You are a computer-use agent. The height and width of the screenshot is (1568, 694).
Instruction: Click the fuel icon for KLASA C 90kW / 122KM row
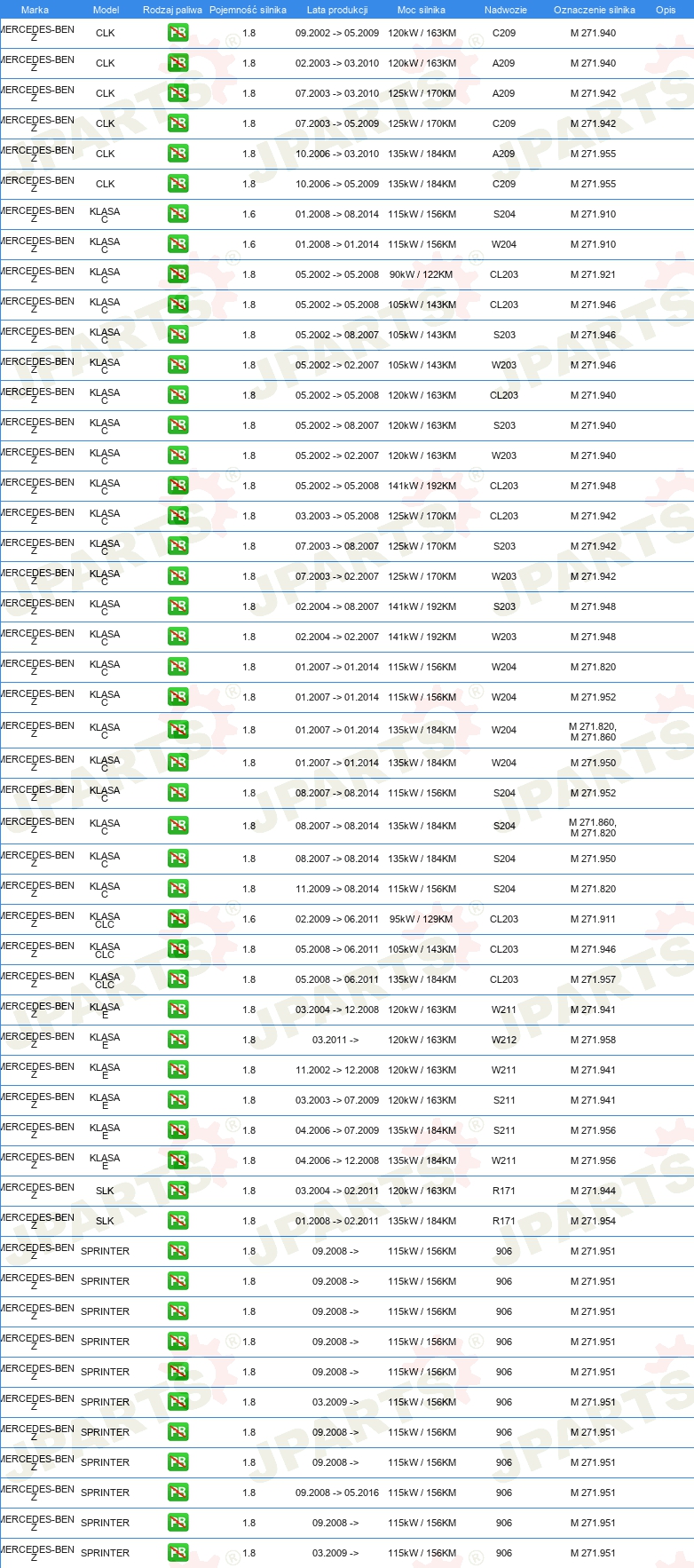tap(178, 274)
